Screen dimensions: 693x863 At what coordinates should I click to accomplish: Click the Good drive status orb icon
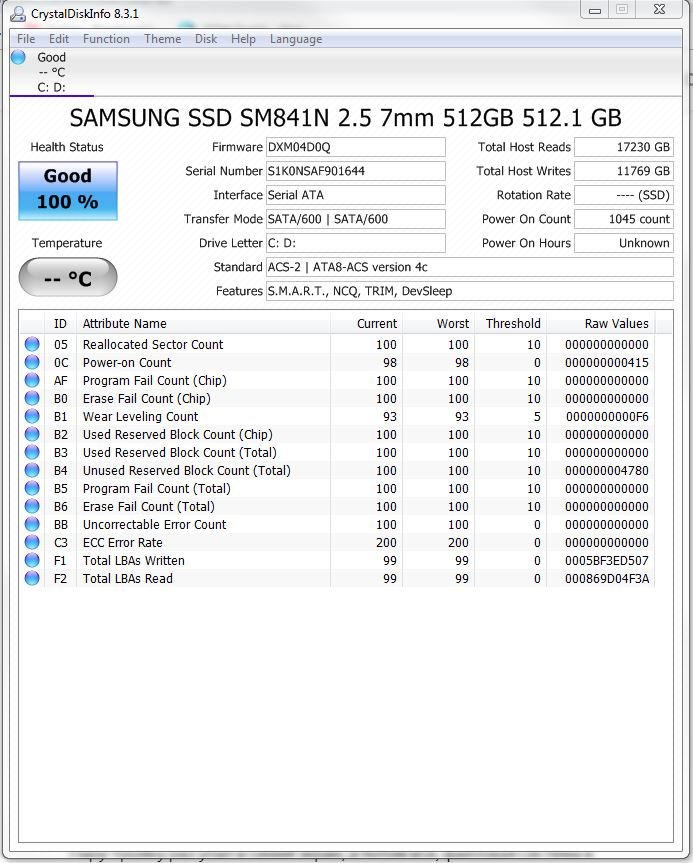(18, 58)
